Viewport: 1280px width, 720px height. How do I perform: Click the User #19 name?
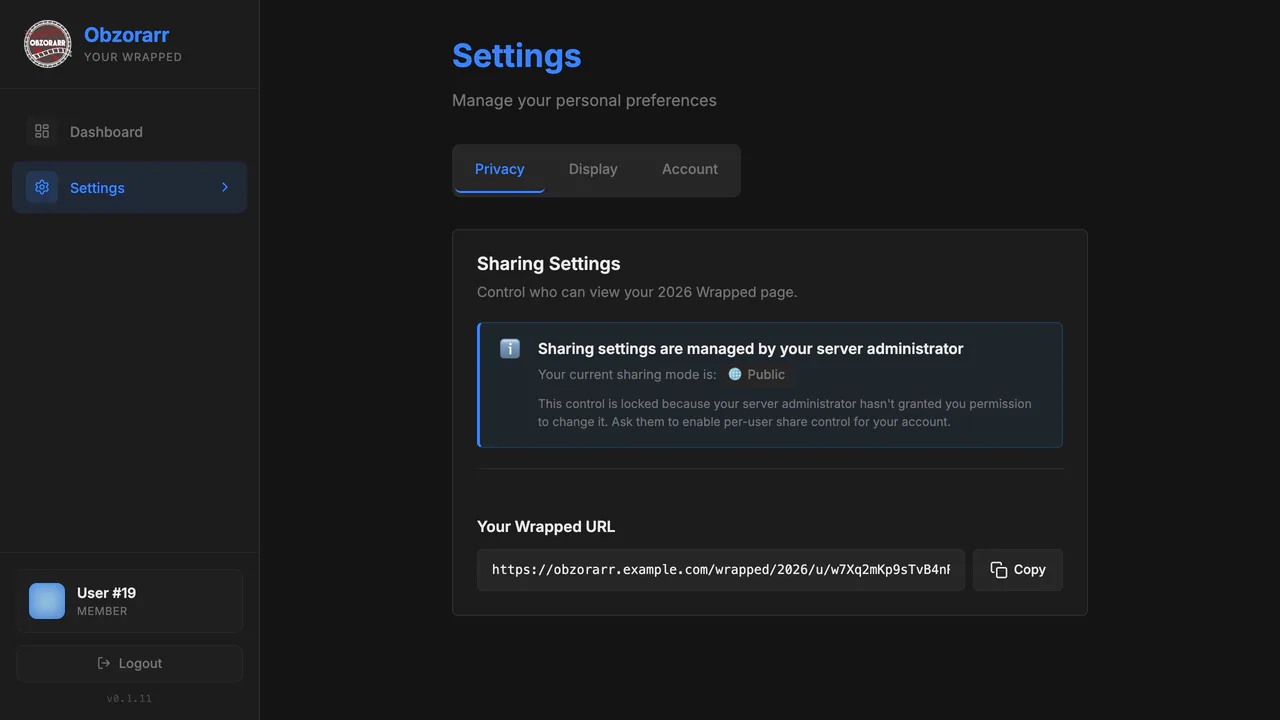(106, 593)
